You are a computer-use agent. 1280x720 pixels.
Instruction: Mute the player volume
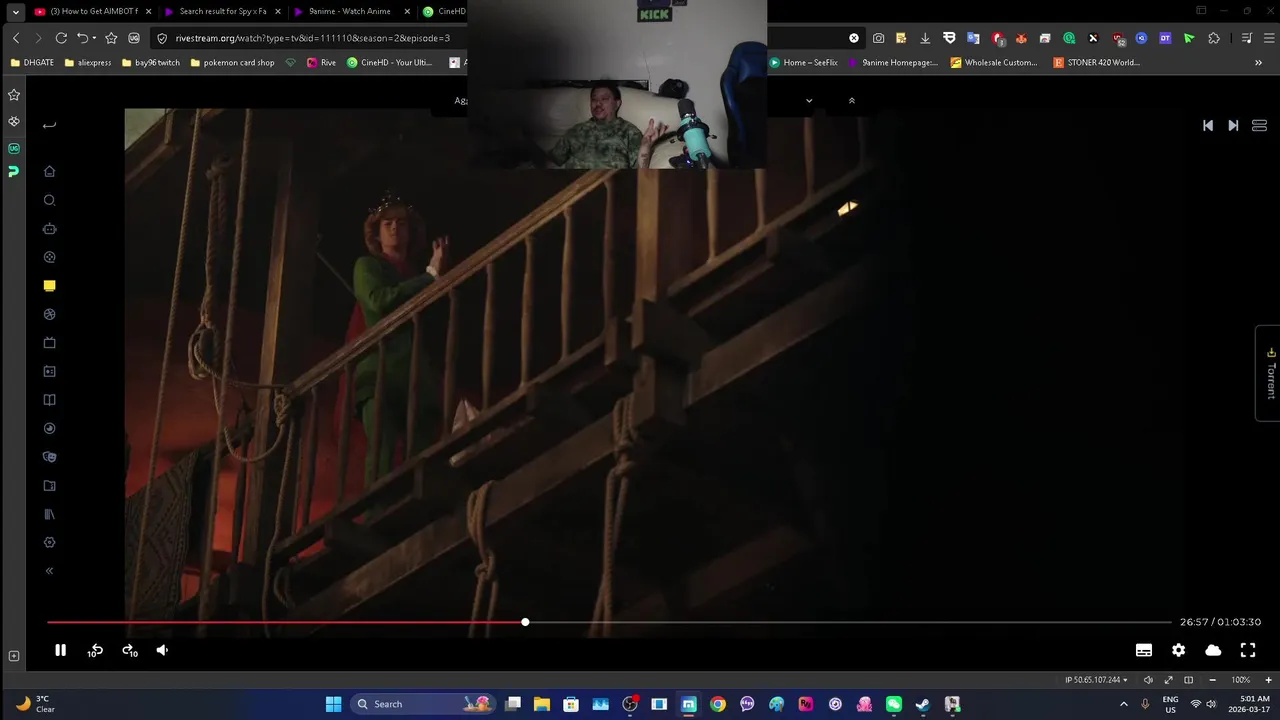tap(162, 650)
